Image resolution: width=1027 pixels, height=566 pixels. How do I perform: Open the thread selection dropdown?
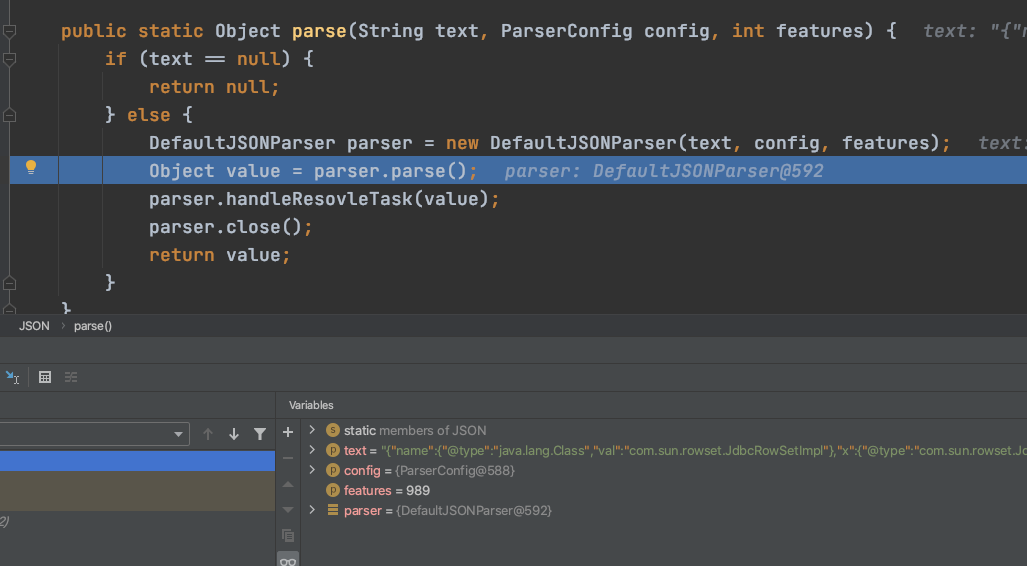(x=178, y=434)
